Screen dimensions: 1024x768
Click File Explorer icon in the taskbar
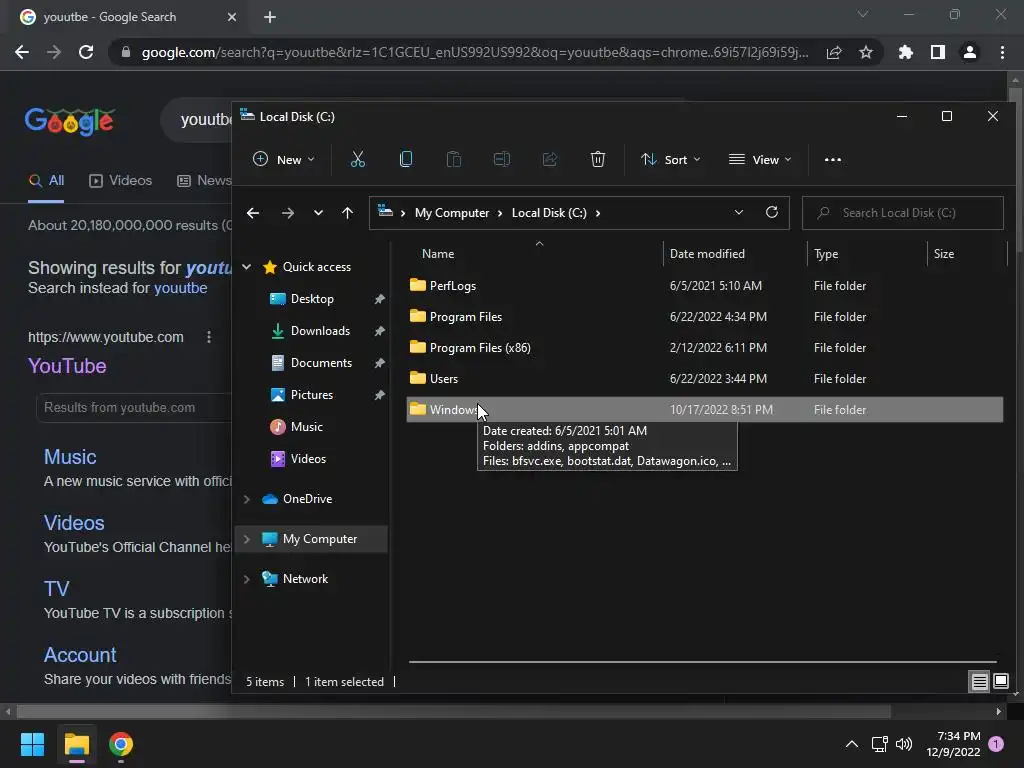[x=76, y=744]
